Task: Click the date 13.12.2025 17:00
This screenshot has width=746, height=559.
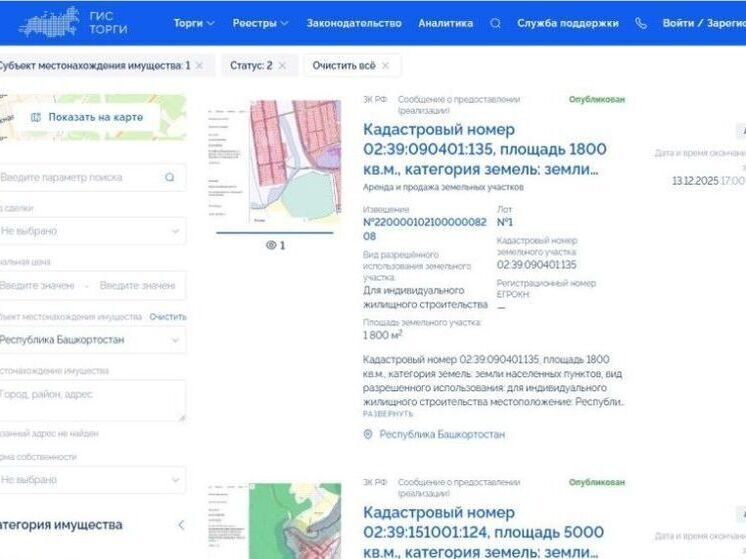Action: [708, 181]
